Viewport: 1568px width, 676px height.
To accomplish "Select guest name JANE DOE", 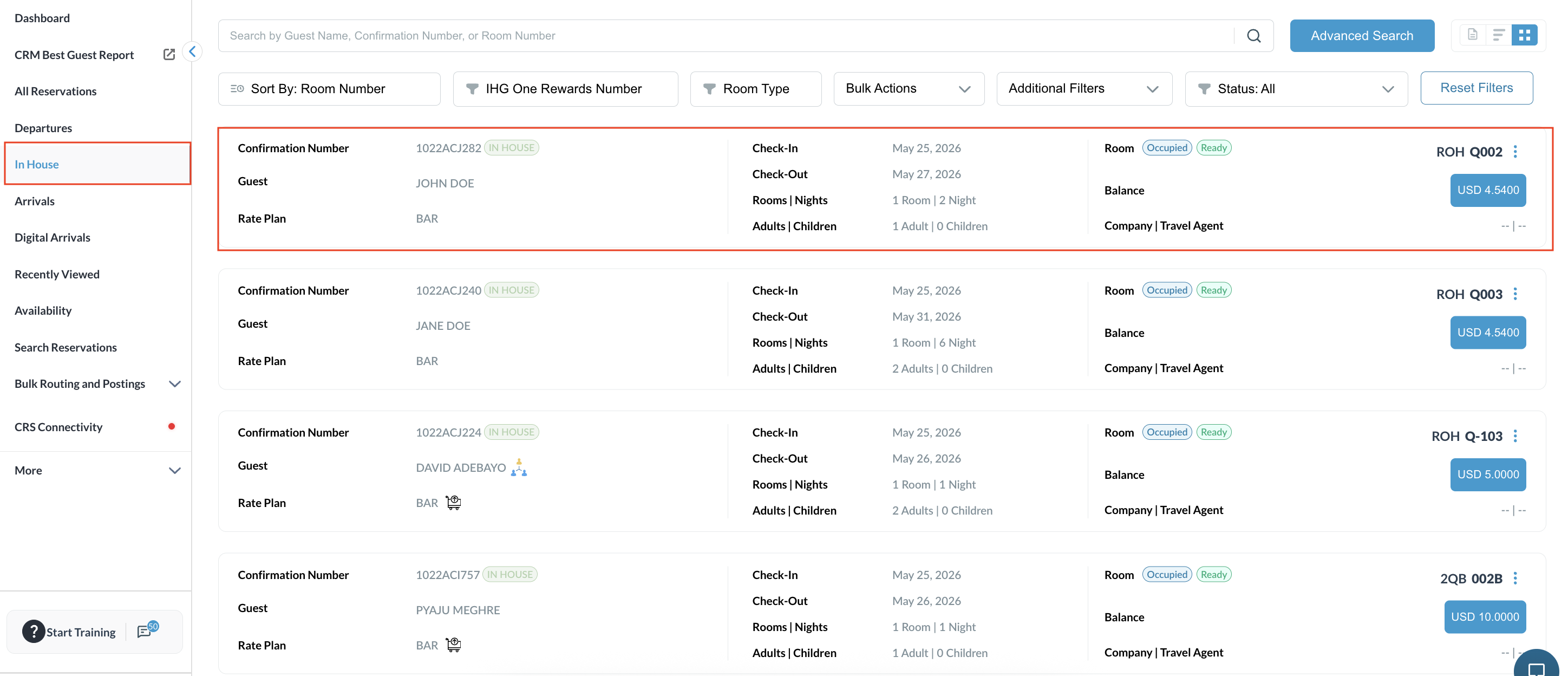I will point(443,326).
